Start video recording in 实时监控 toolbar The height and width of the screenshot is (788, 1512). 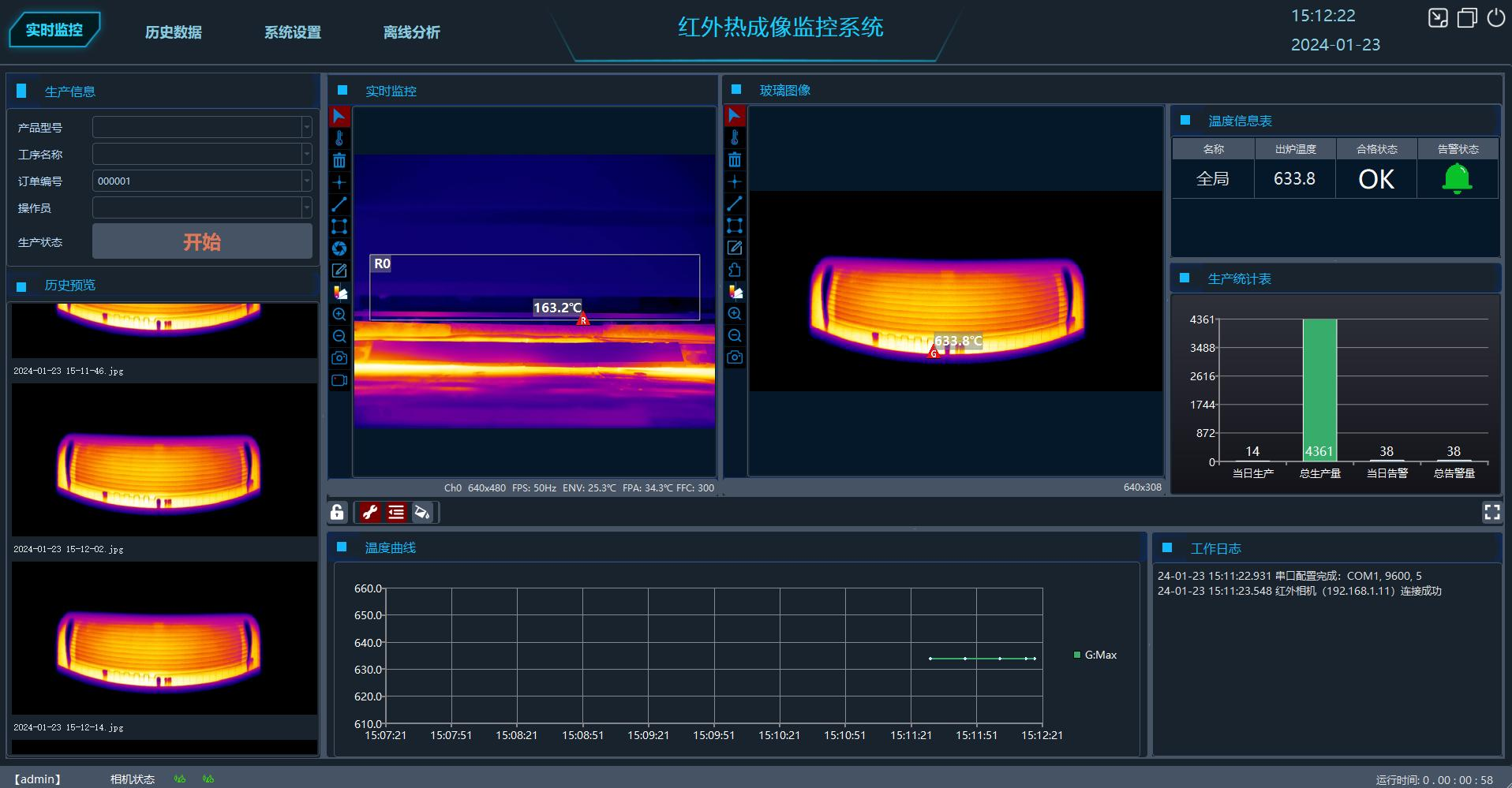click(x=339, y=380)
